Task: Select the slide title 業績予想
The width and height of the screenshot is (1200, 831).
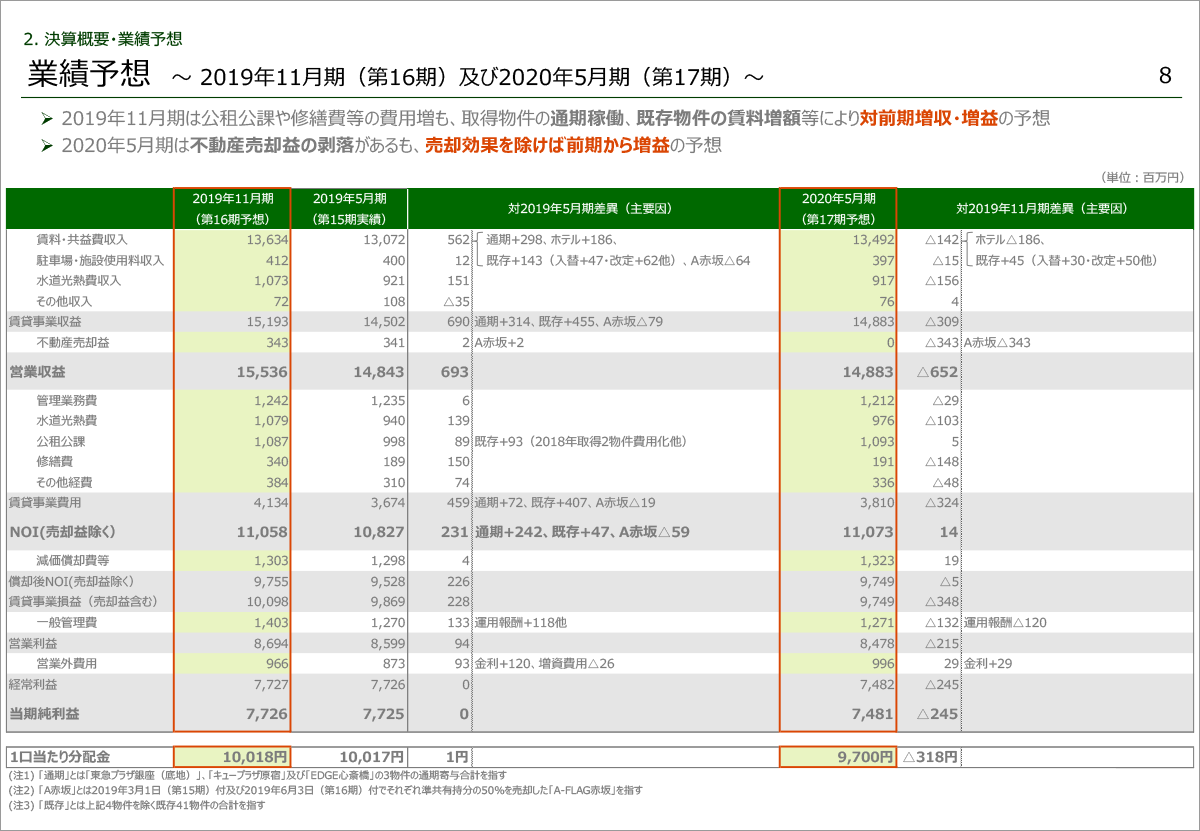Action: [89, 73]
